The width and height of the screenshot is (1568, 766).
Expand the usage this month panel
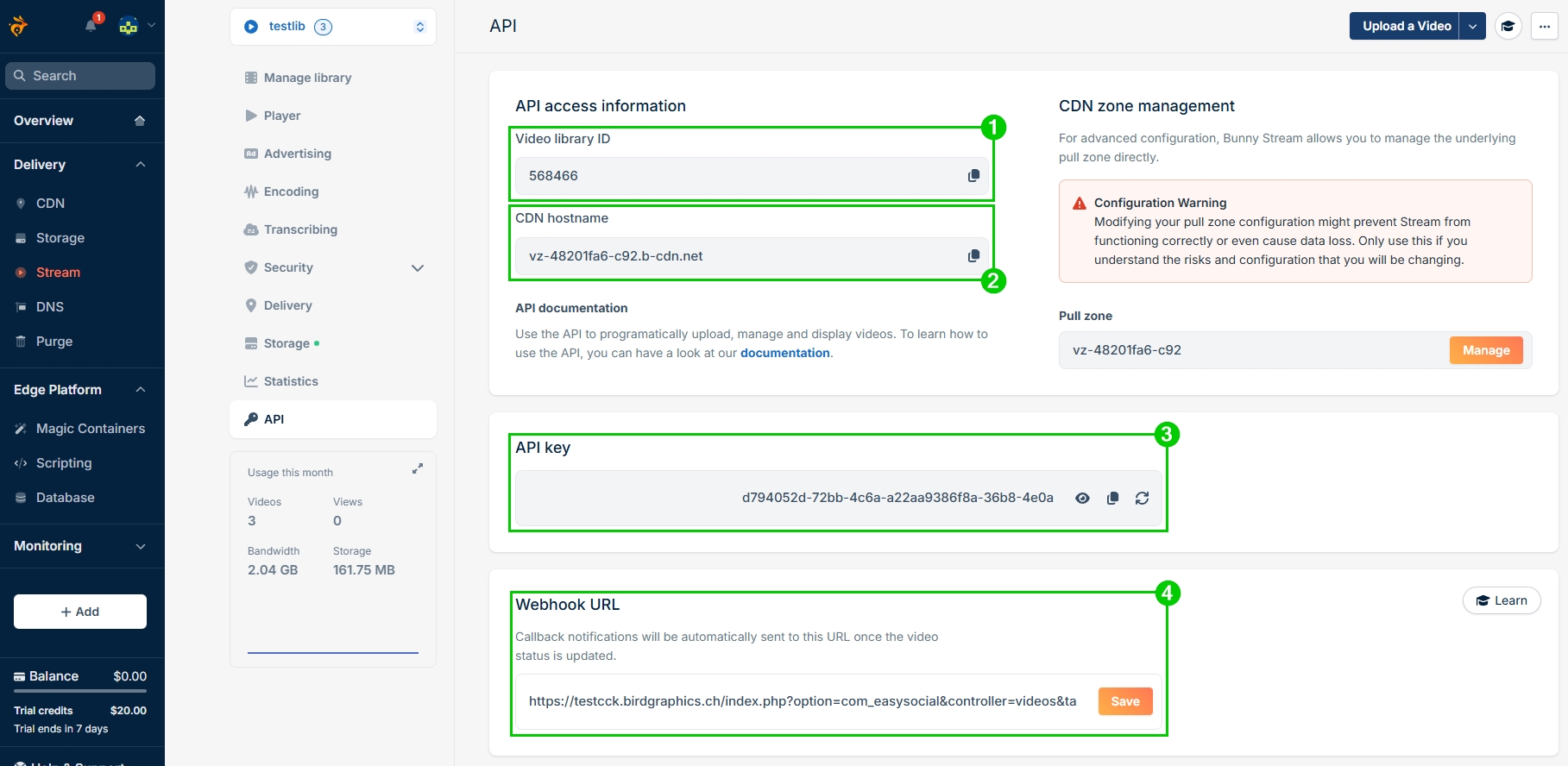point(418,468)
